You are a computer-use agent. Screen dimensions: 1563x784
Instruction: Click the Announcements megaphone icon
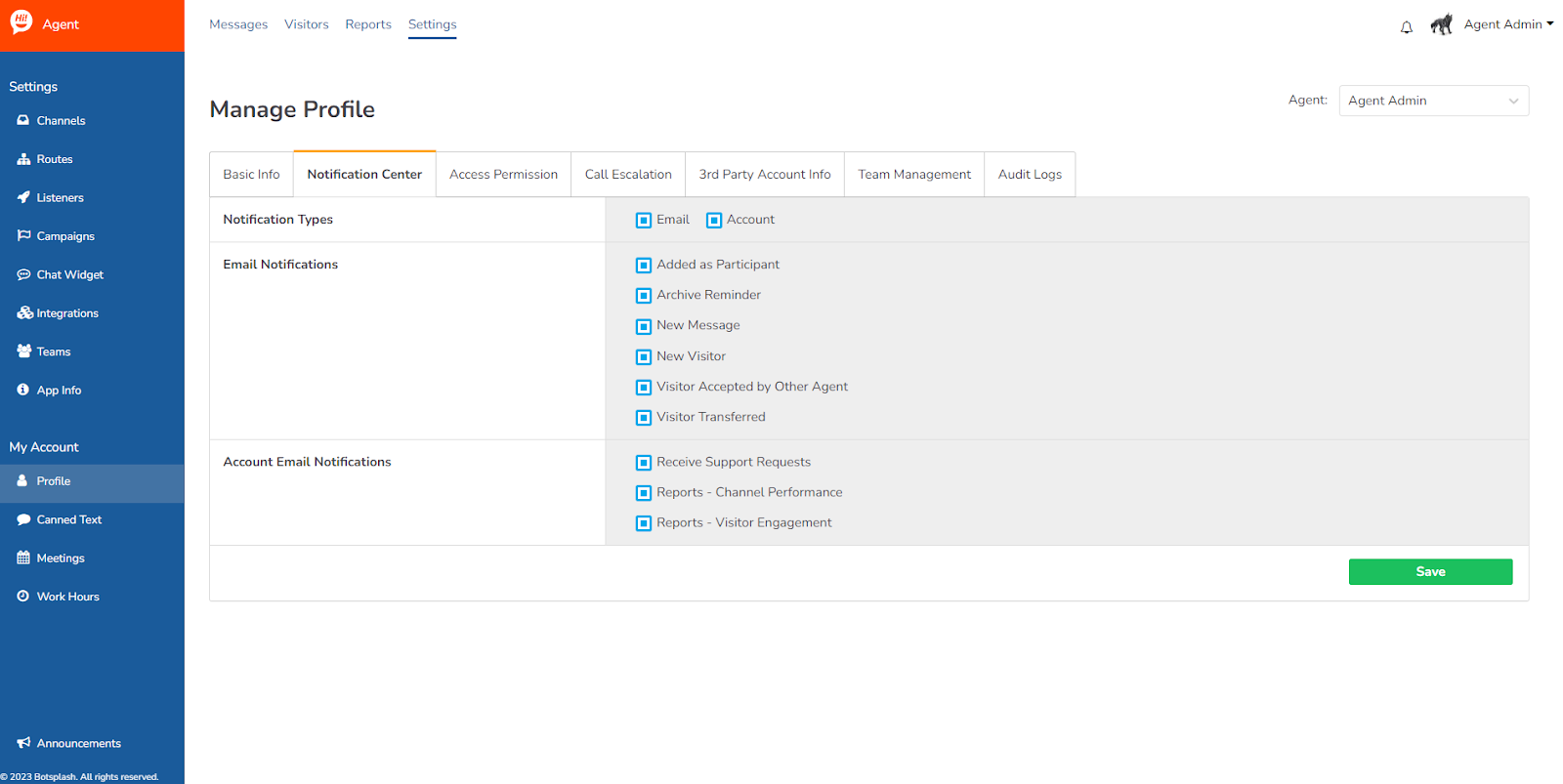pos(23,743)
